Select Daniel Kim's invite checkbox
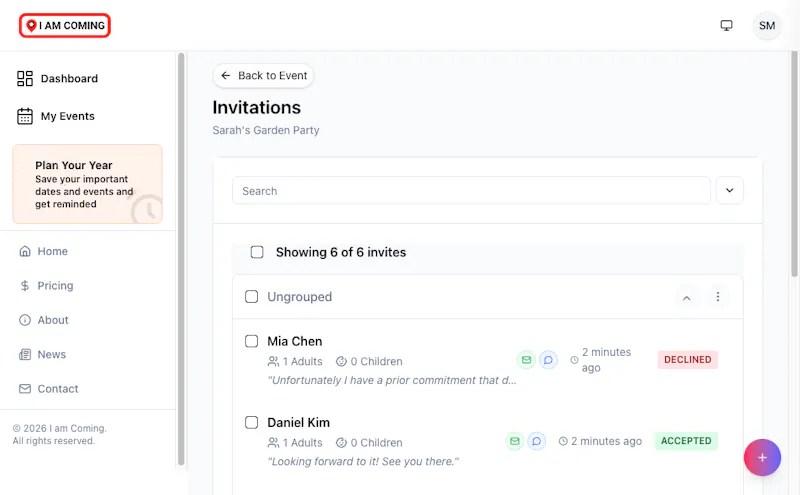Viewport: 800px width, 495px height. [251, 422]
